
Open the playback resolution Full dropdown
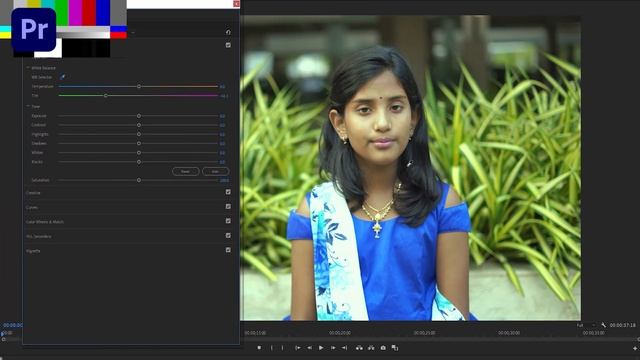585,325
